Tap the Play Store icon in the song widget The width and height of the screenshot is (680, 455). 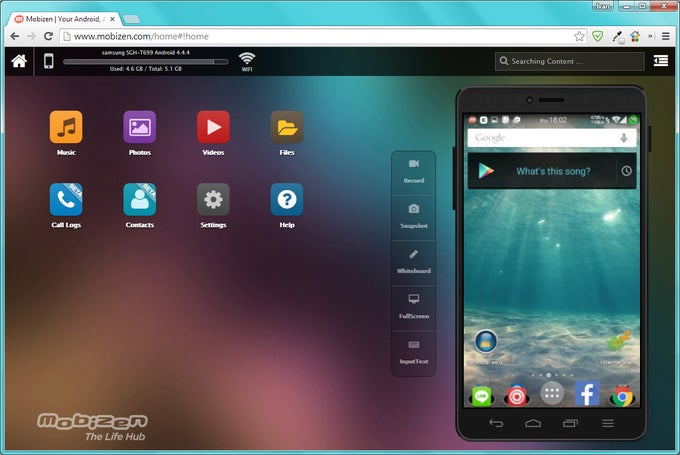click(486, 171)
